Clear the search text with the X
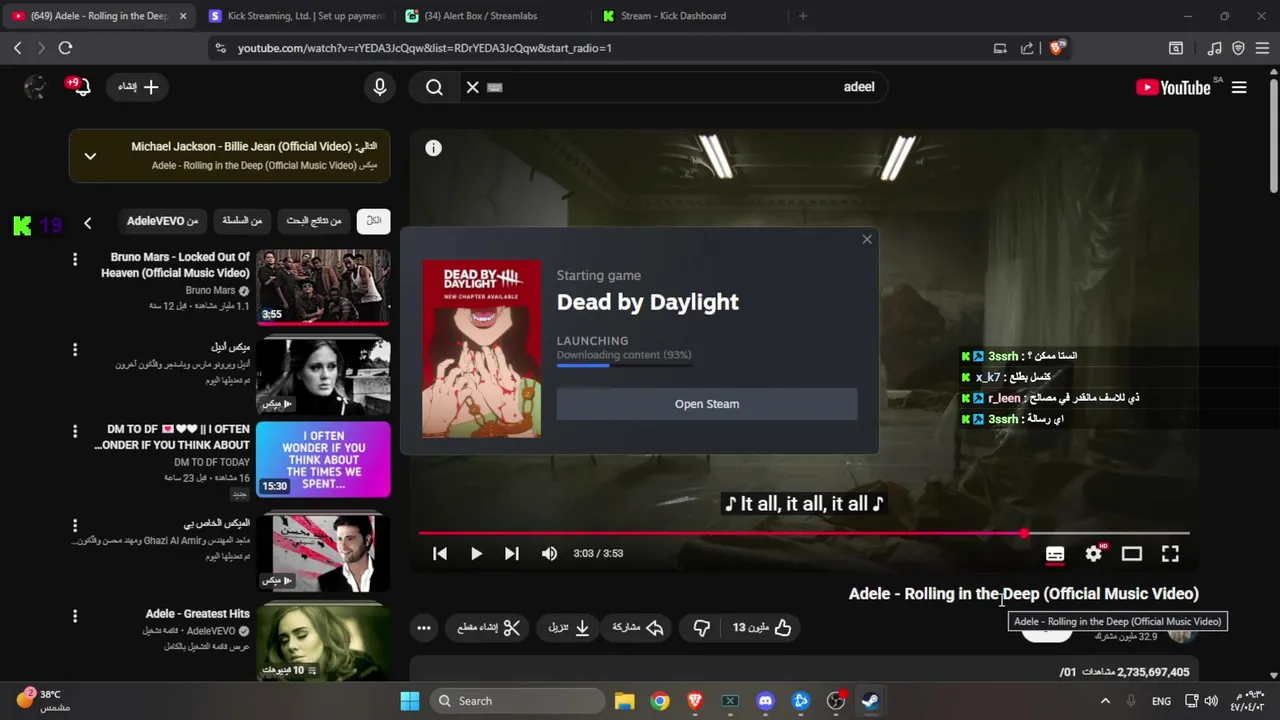This screenshot has width=1280, height=720. click(x=473, y=87)
